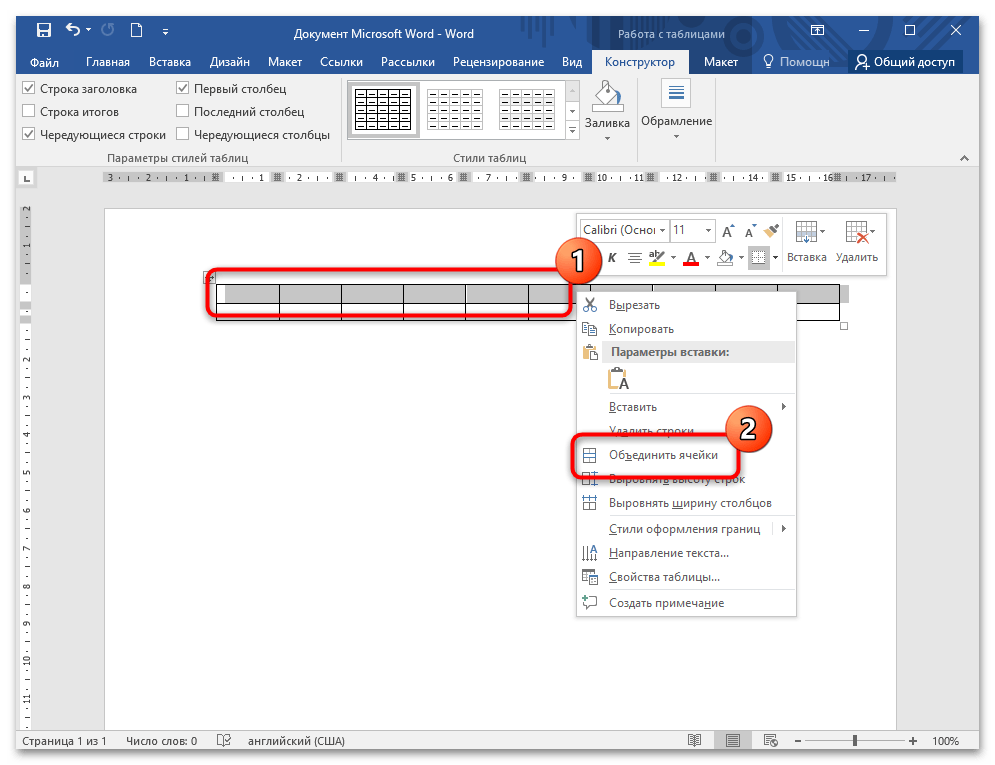This screenshot has height=765, width=995.
Task: Switch to read mode view icon
Action: click(x=695, y=740)
